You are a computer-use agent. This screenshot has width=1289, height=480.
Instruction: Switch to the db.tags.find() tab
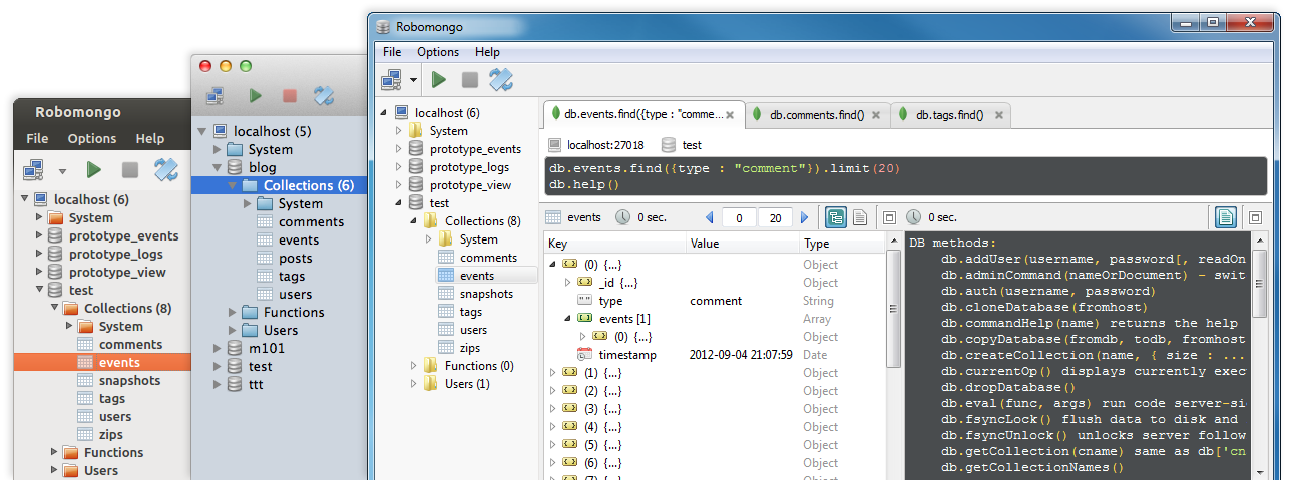coord(949,115)
